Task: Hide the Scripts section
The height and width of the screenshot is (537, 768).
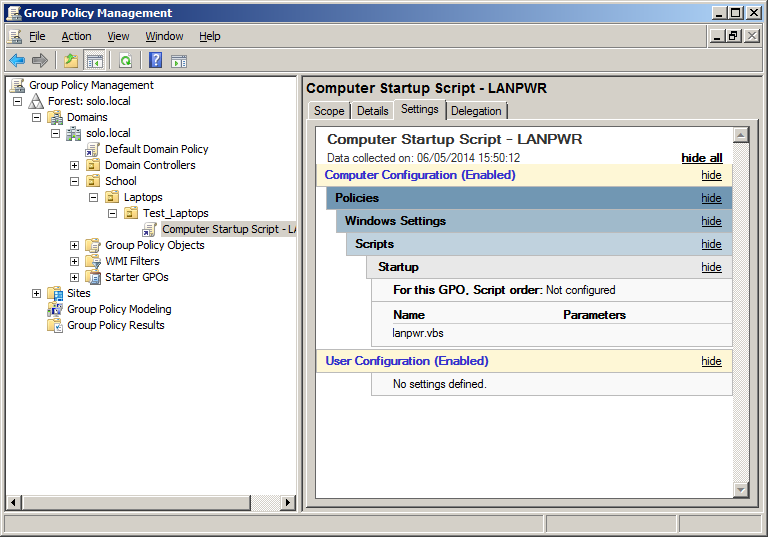Action: tap(711, 244)
